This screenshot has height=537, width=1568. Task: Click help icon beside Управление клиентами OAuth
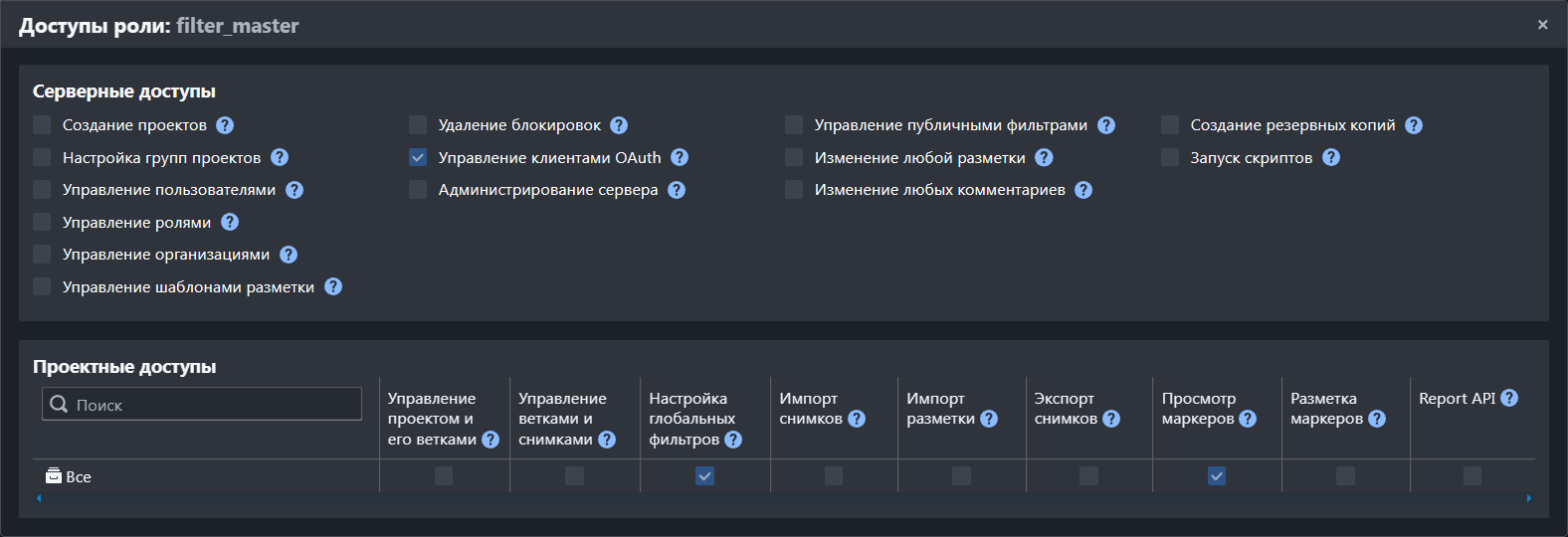click(x=680, y=157)
